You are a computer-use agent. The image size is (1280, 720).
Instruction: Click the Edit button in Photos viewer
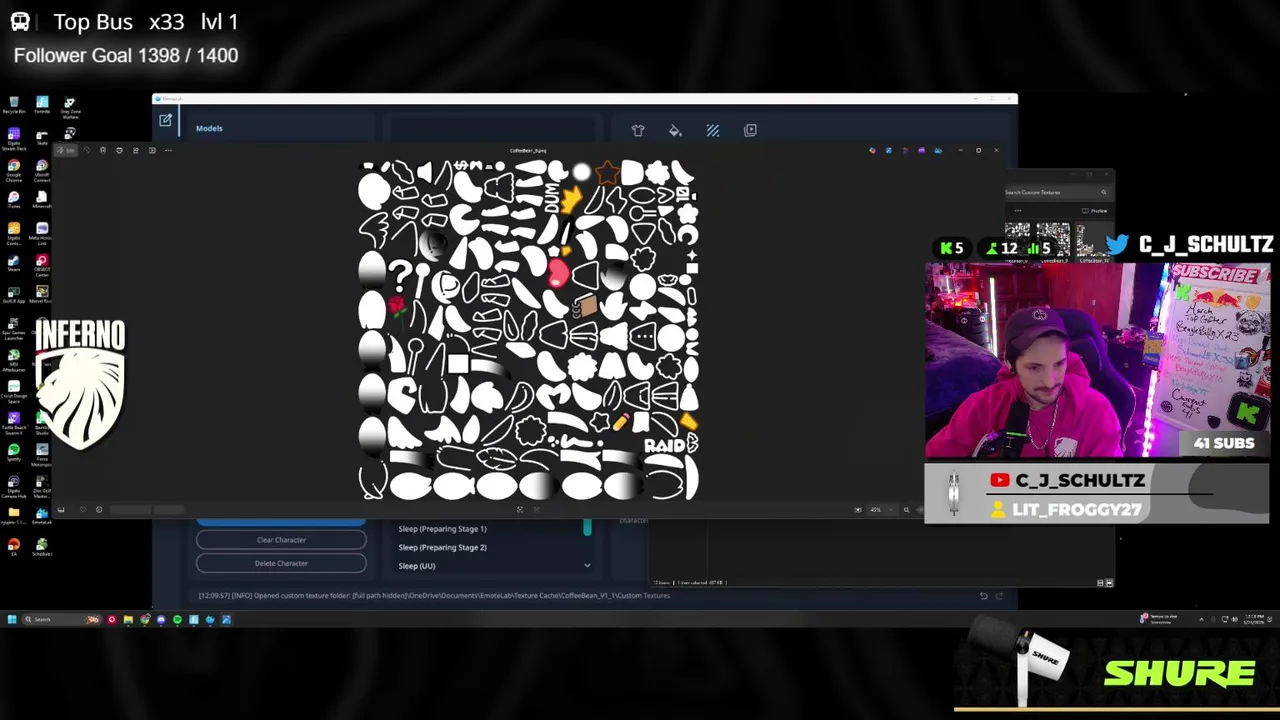67,150
